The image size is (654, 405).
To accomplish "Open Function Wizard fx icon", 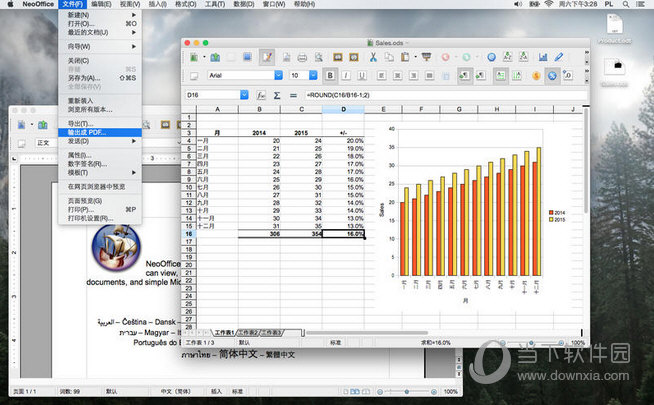I will 261,95.
